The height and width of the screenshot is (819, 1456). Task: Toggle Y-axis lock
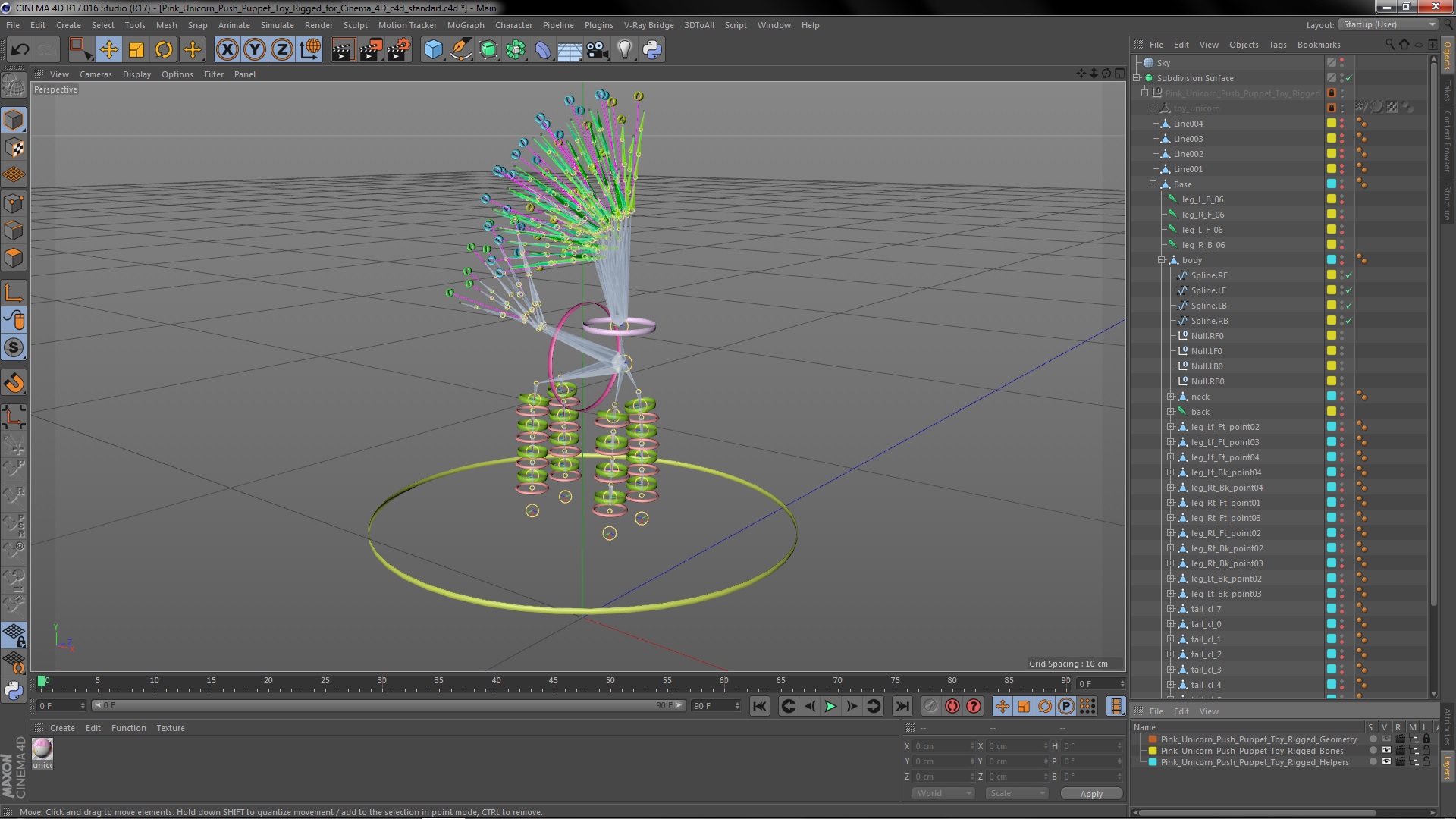point(255,50)
